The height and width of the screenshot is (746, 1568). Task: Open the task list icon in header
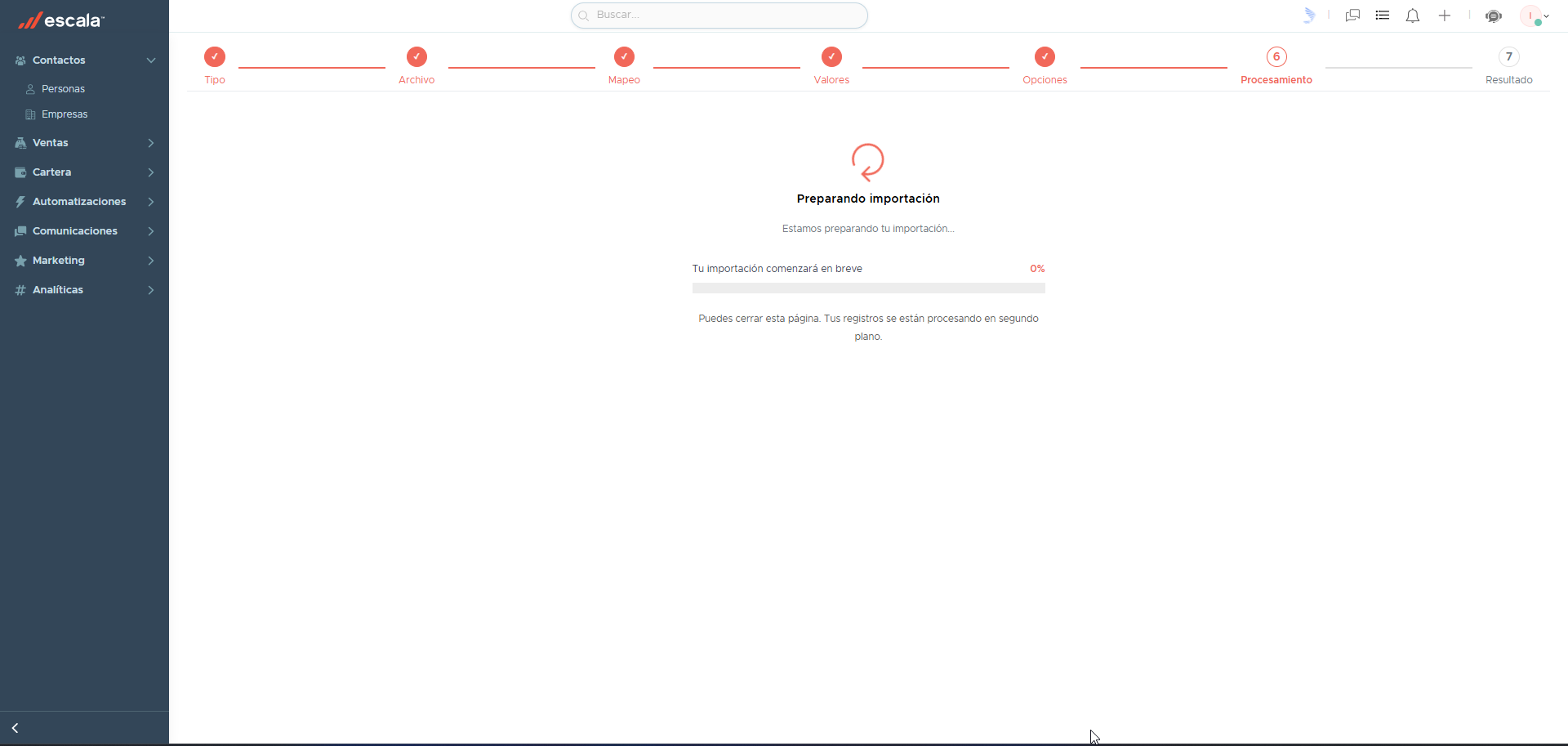tap(1383, 16)
